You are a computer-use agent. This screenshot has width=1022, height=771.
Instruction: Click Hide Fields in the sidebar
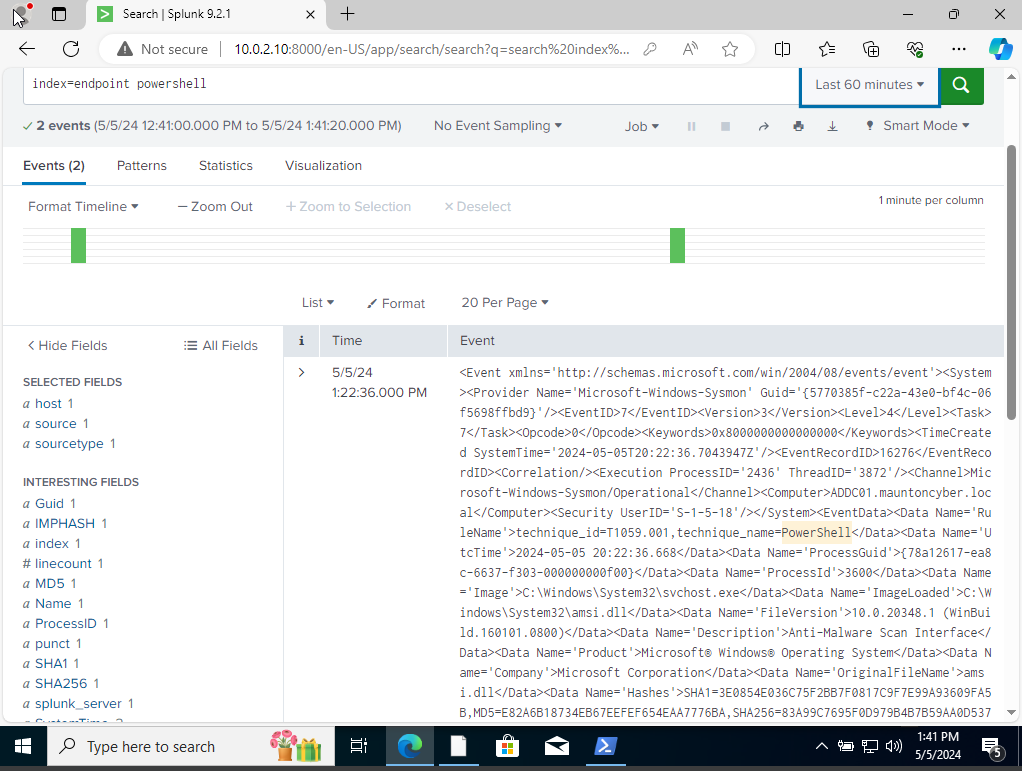click(x=67, y=345)
